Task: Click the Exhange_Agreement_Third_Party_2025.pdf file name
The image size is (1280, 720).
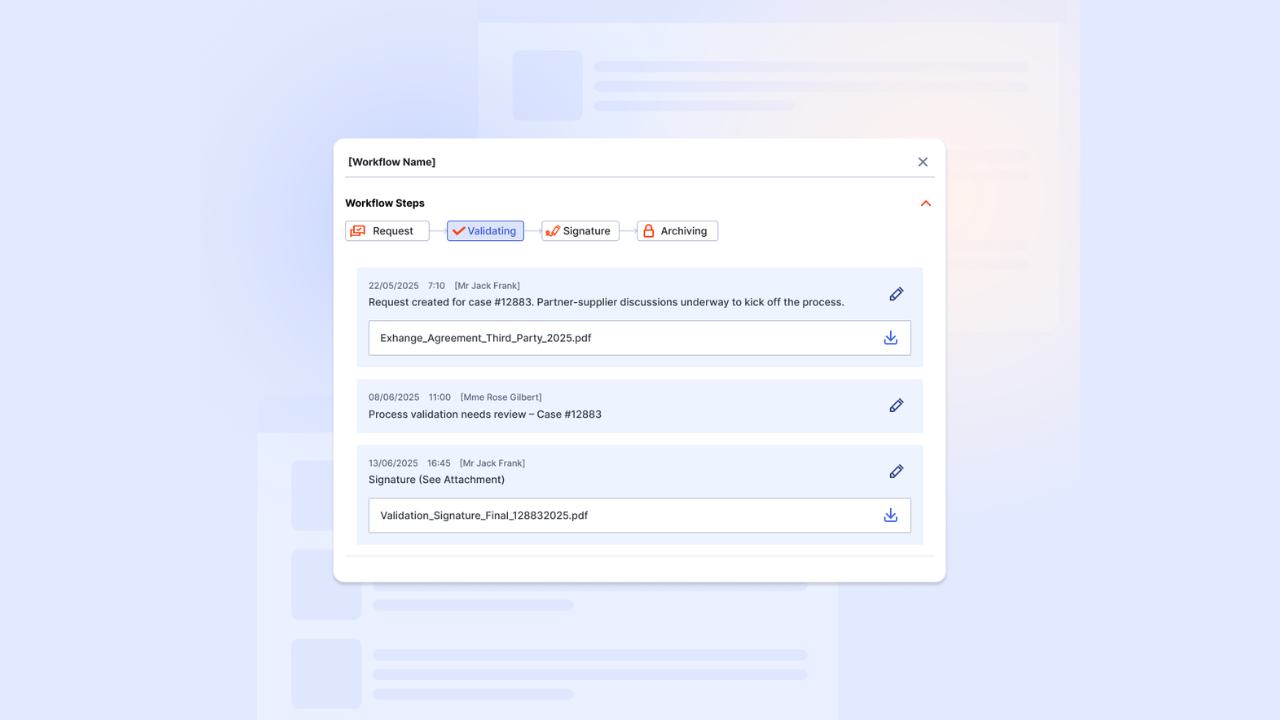Action: (485, 338)
